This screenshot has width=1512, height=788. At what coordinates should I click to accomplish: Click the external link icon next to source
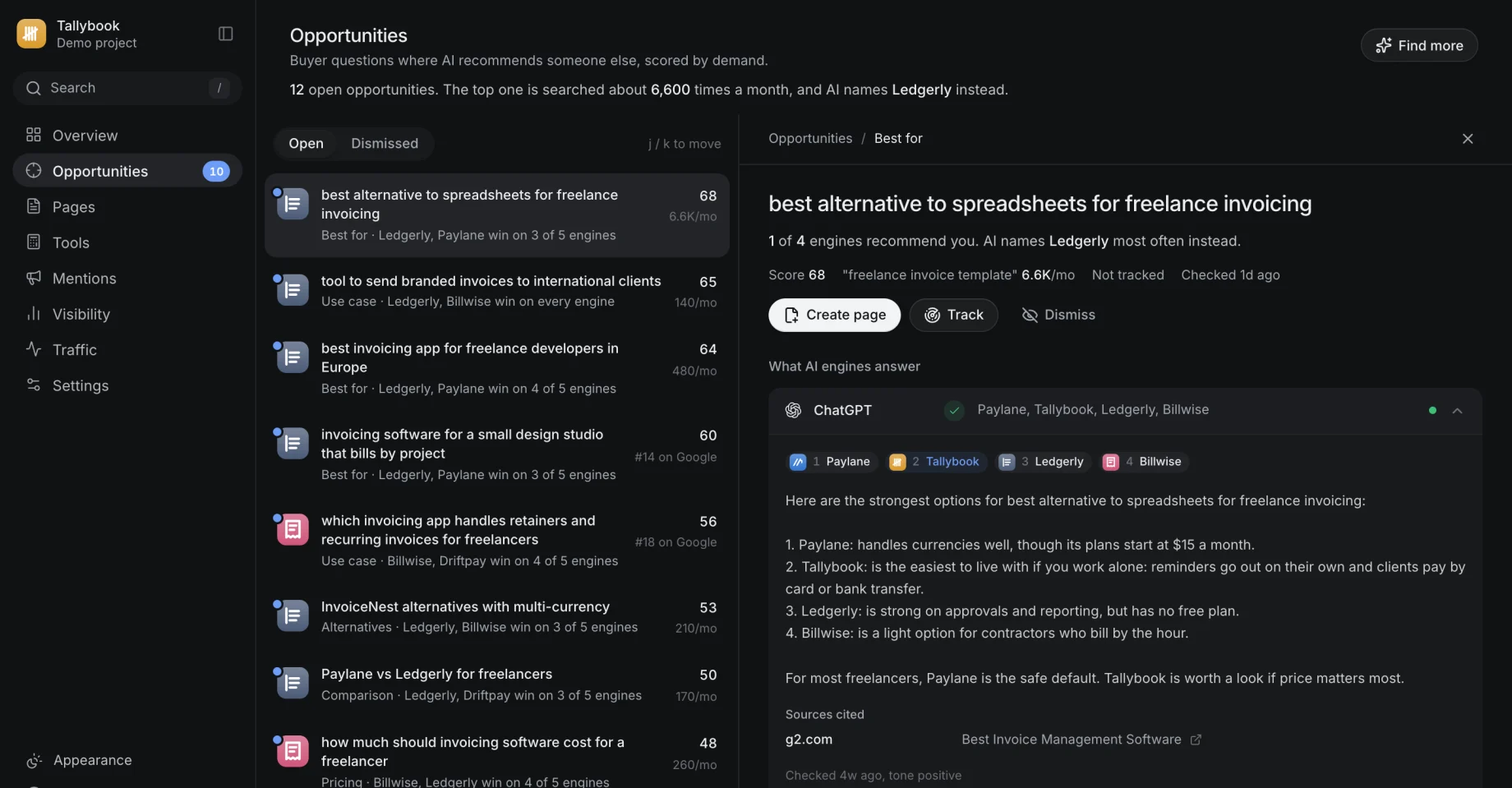pyautogui.click(x=1196, y=740)
